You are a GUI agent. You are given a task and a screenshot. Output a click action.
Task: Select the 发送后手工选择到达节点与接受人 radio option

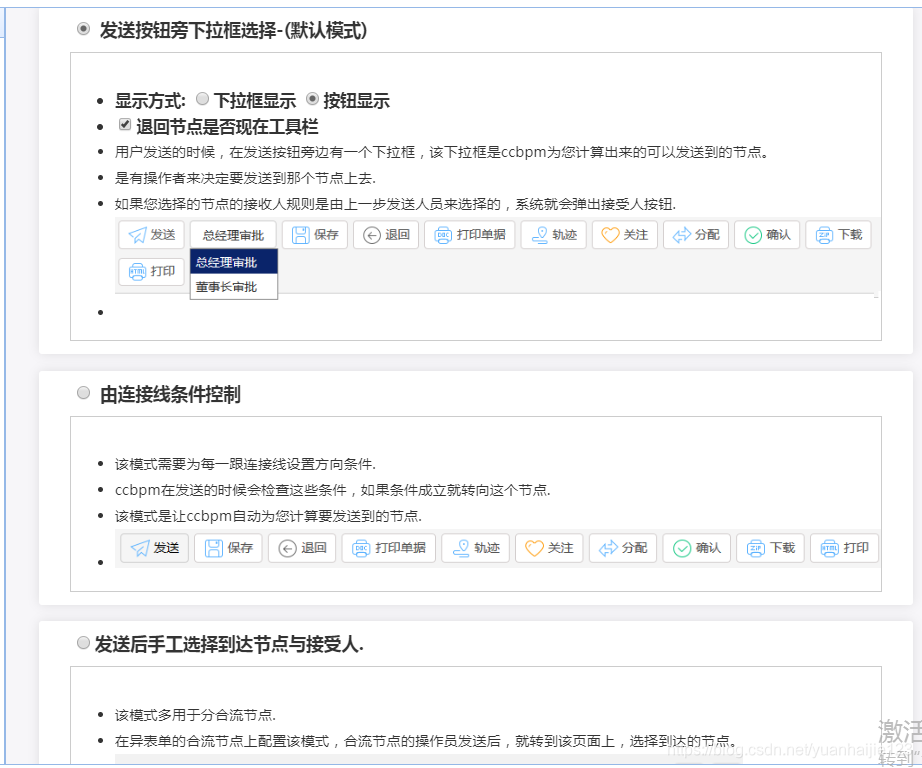[x=83, y=643]
